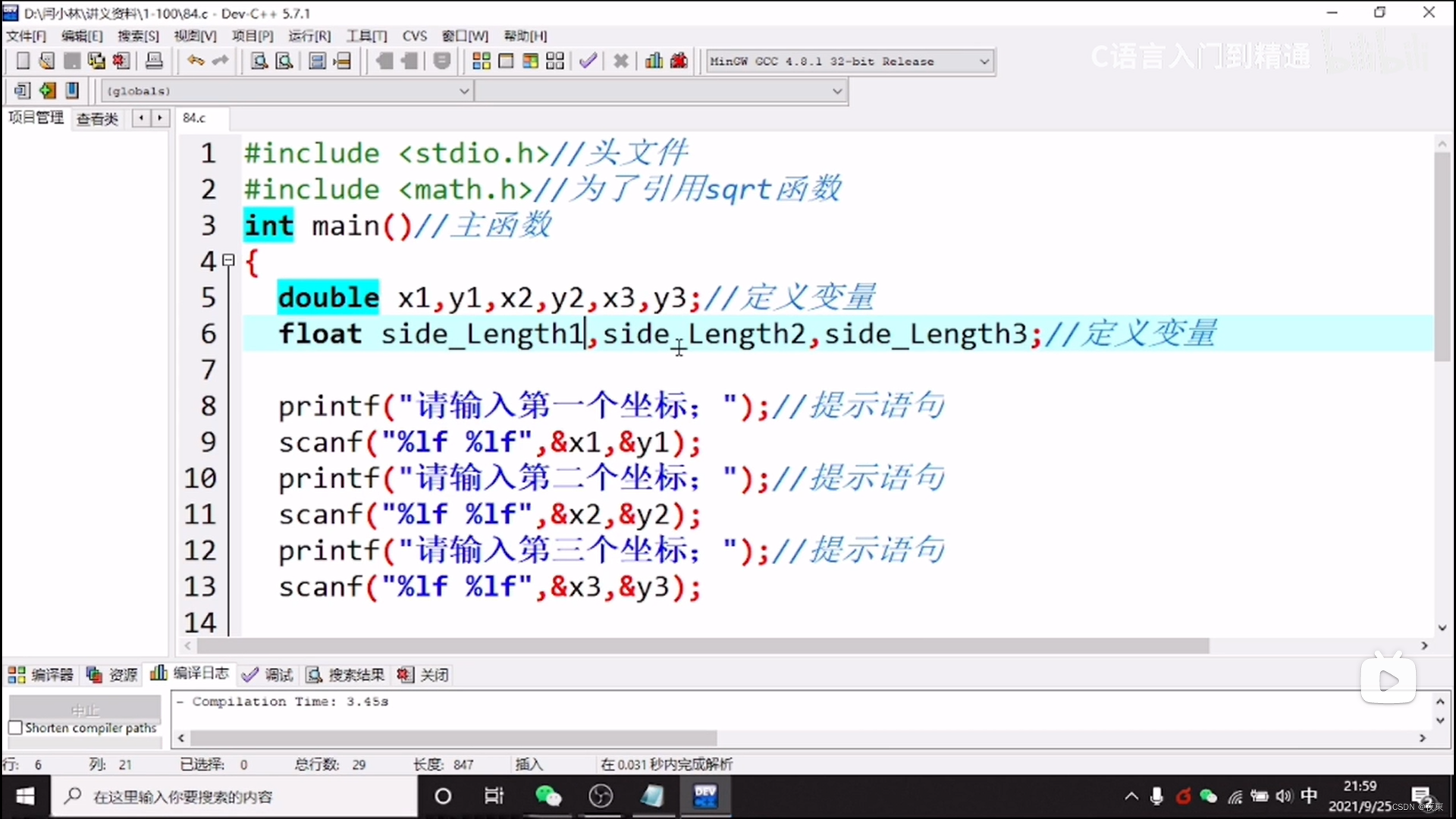Click the editor horizontal scrollbar
Image resolution: width=1456 pixels, height=819 pixels.
click(x=702, y=645)
